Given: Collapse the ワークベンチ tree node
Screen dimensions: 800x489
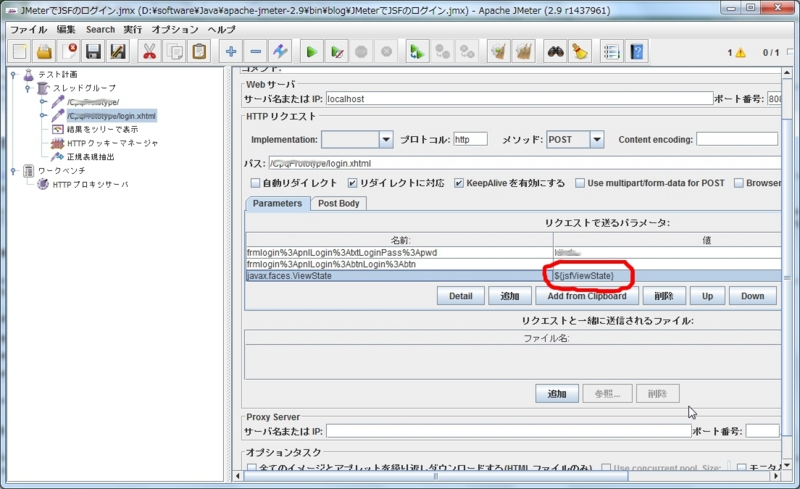Looking at the screenshot, I should tap(14, 170).
